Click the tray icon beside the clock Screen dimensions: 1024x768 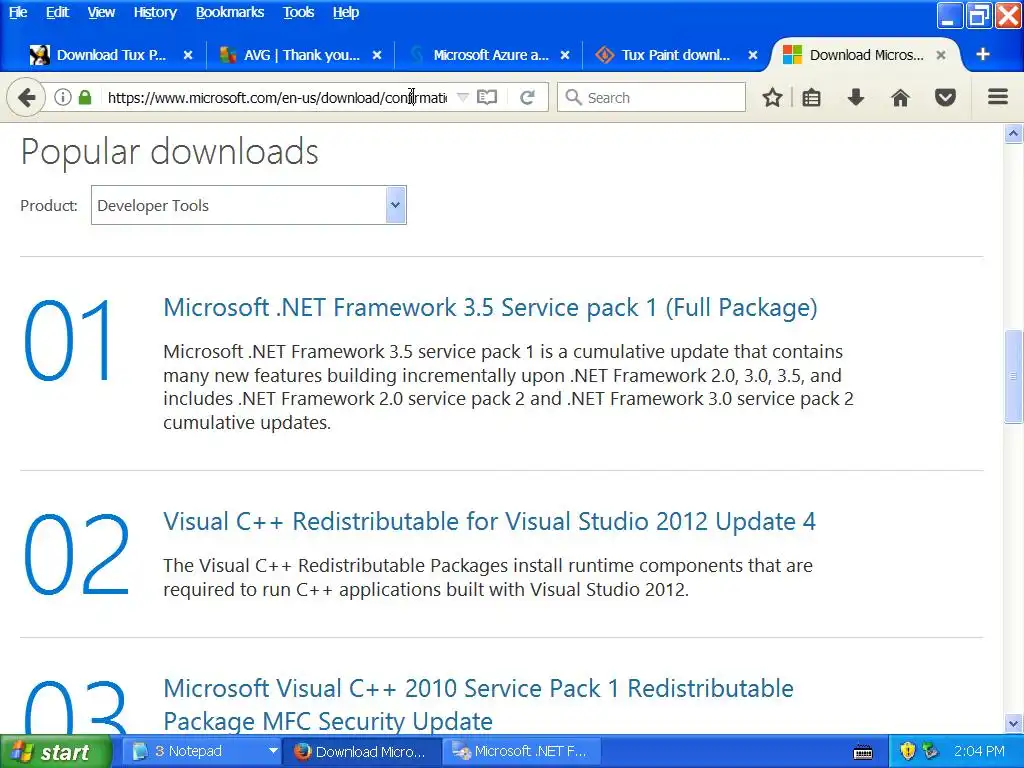[x=930, y=752]
